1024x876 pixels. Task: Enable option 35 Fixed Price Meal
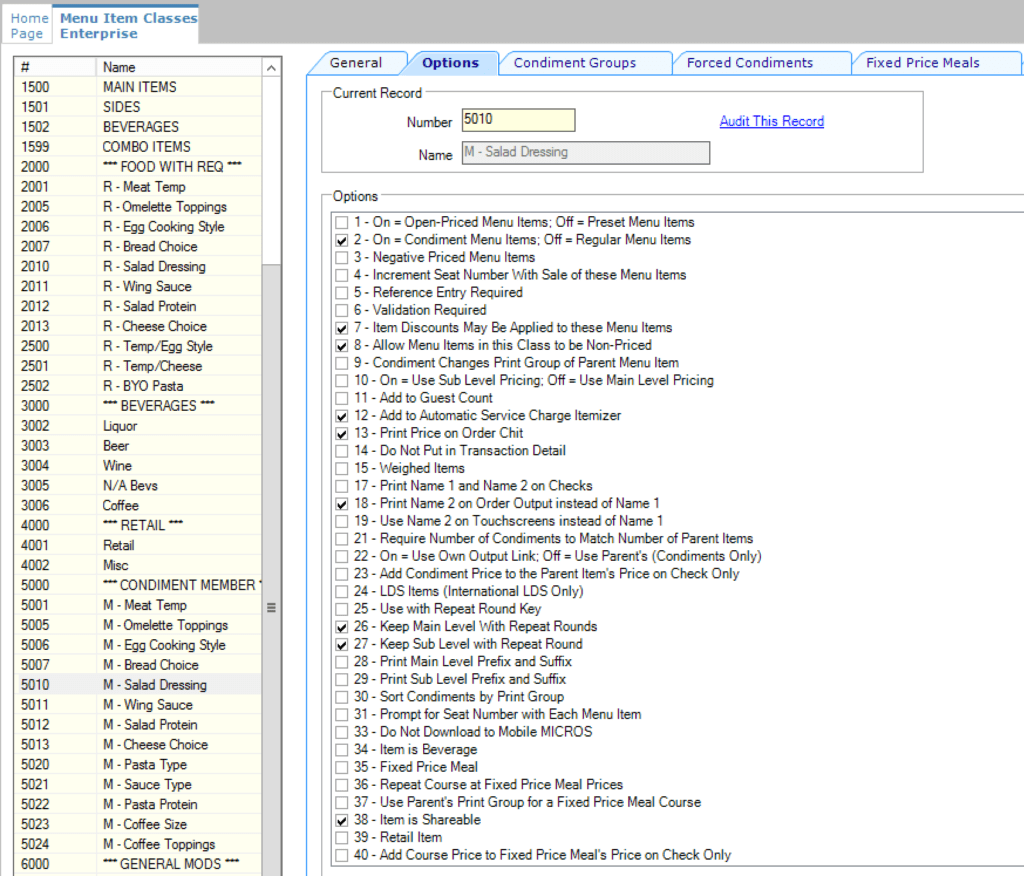[x=342, y=768]
